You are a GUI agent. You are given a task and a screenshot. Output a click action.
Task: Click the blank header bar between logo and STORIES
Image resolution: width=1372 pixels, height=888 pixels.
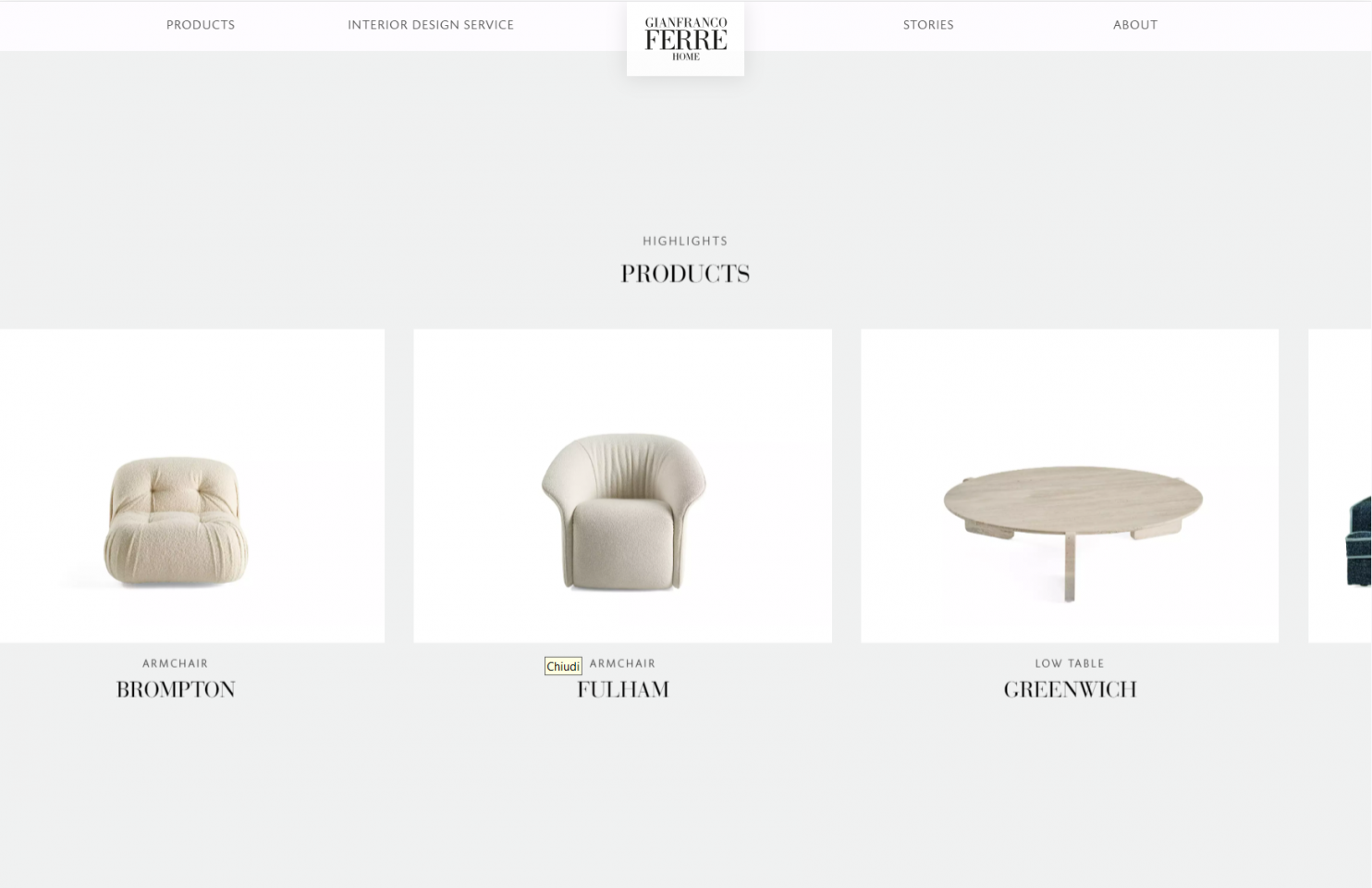click(823, 25)
